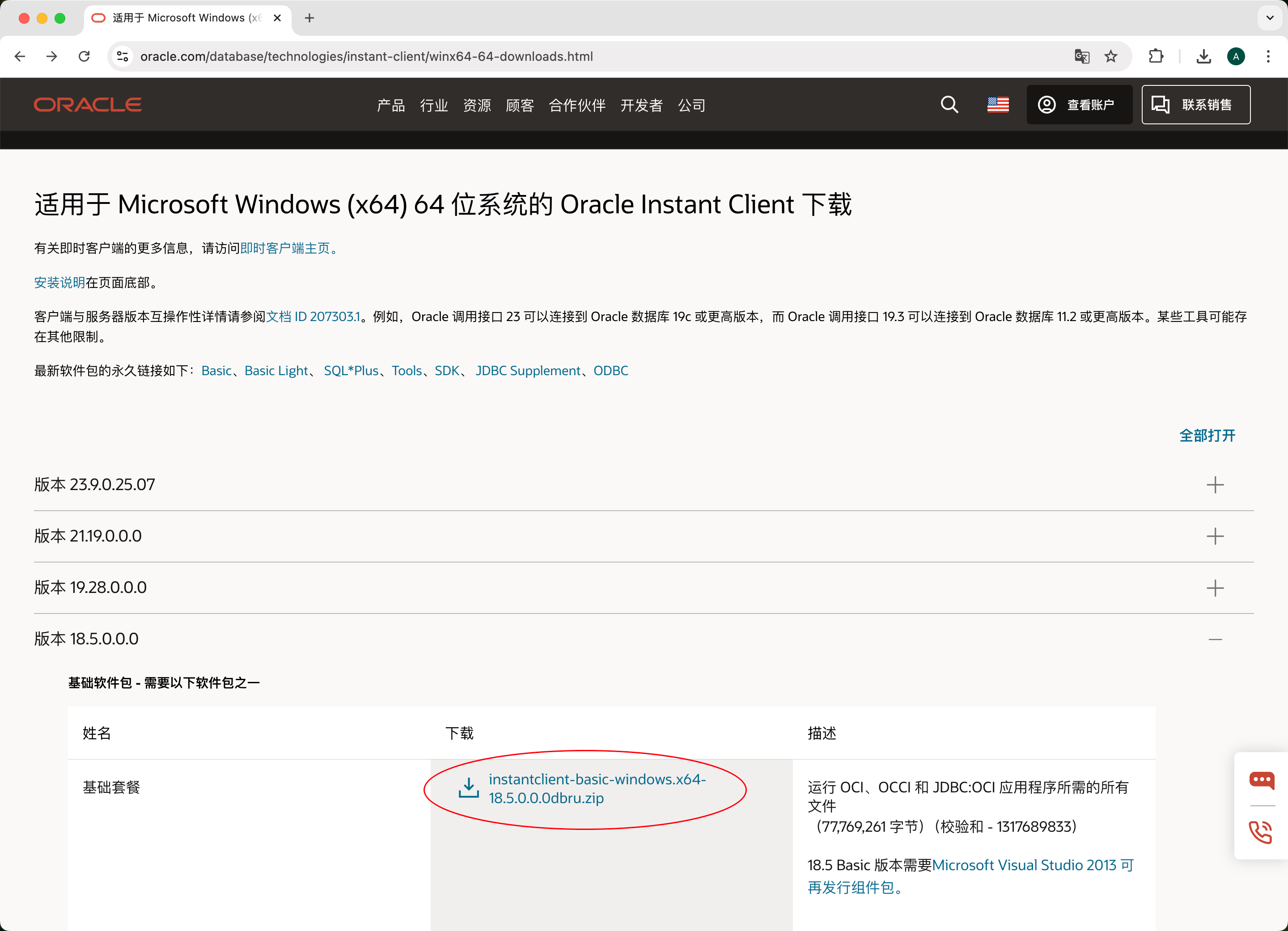Open the browser downloads icon

click(x=1203, y=56)
